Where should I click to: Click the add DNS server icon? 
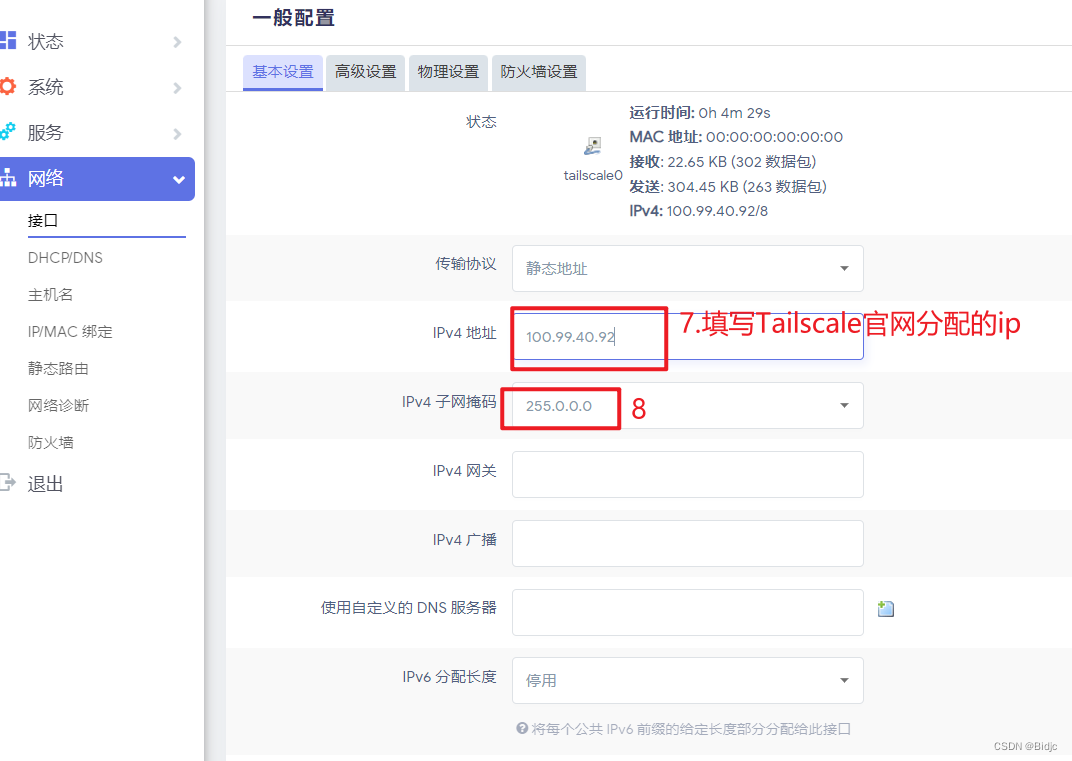[x=885, y=608]
